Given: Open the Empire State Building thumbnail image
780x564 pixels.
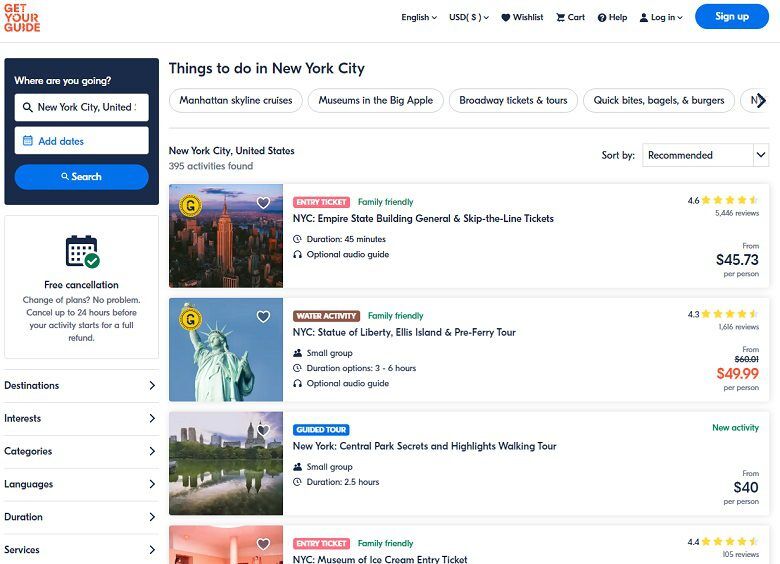Looking at the screenshot, I should click(x=226, y=236).
